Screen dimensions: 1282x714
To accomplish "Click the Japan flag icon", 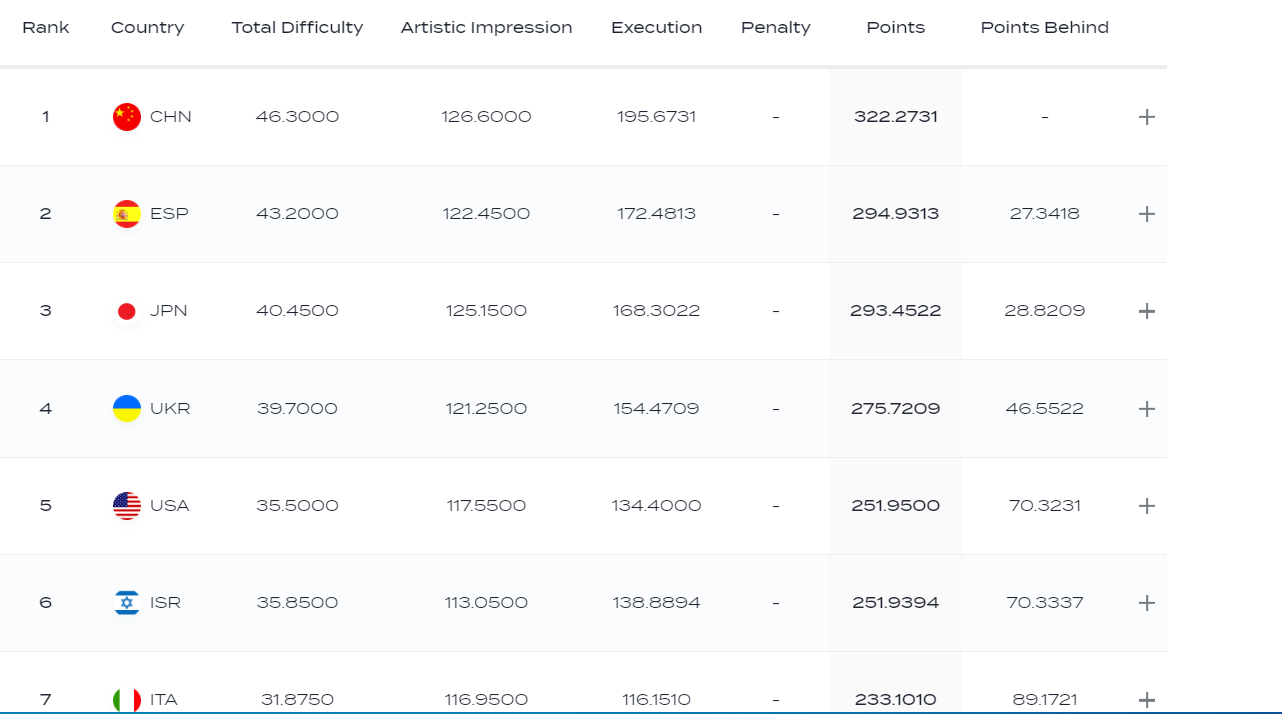I will 127,311.
